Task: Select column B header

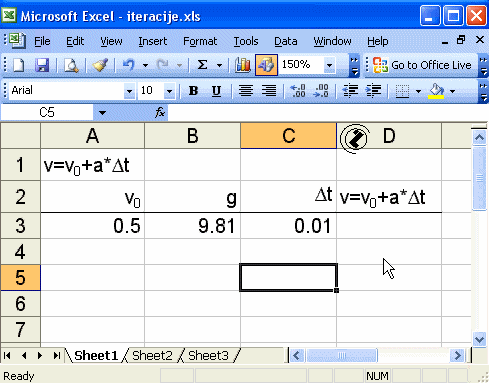Action: [192, 136]
